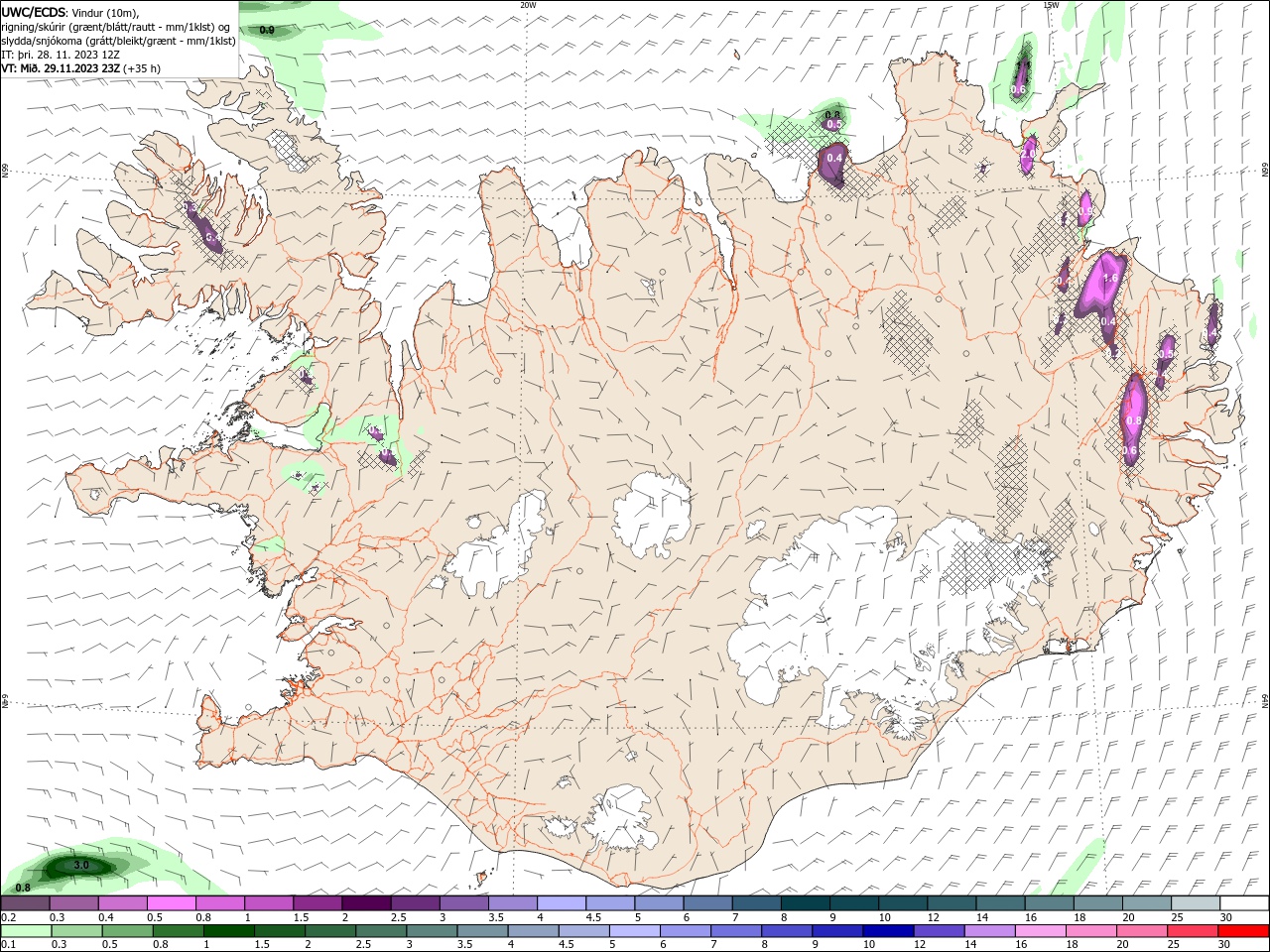Image resolution: width=1270 pixels, height=952 pixels.
Task: Click the valid time 'VT: Mið. 29.11.2023 23Z' line
Action: [61, 68]
